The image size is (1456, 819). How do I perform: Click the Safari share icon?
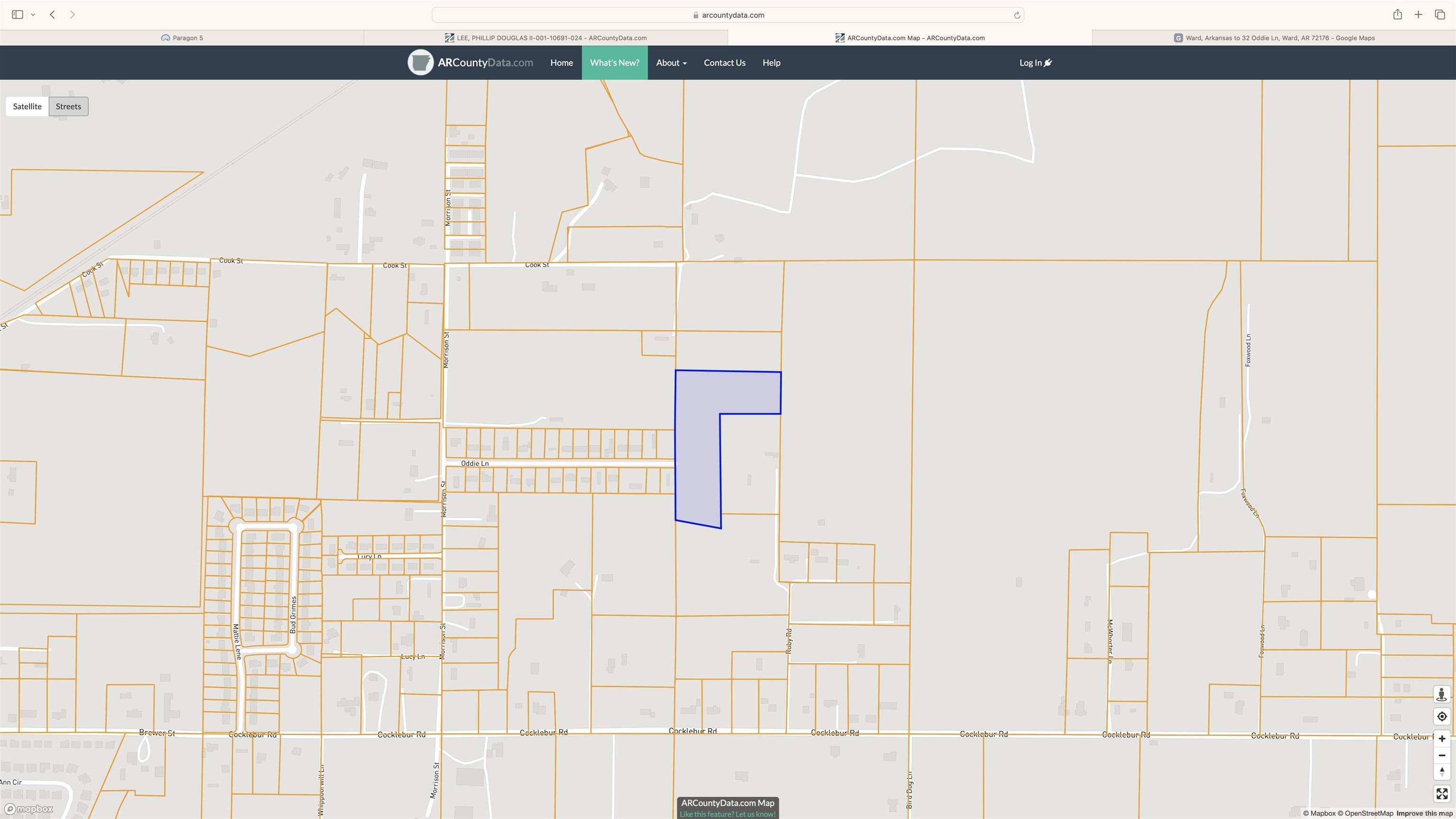pyautogui.click(x=1397, y=15)
